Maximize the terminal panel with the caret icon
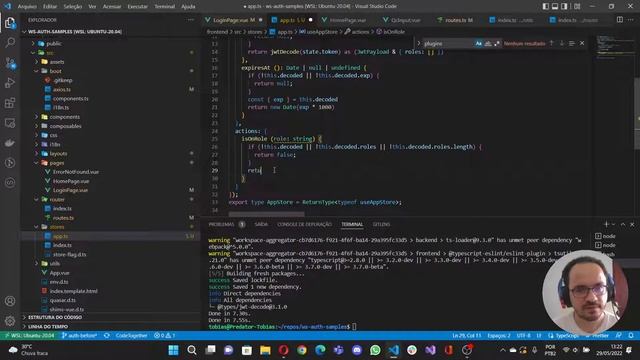 (x=623, y=224)
